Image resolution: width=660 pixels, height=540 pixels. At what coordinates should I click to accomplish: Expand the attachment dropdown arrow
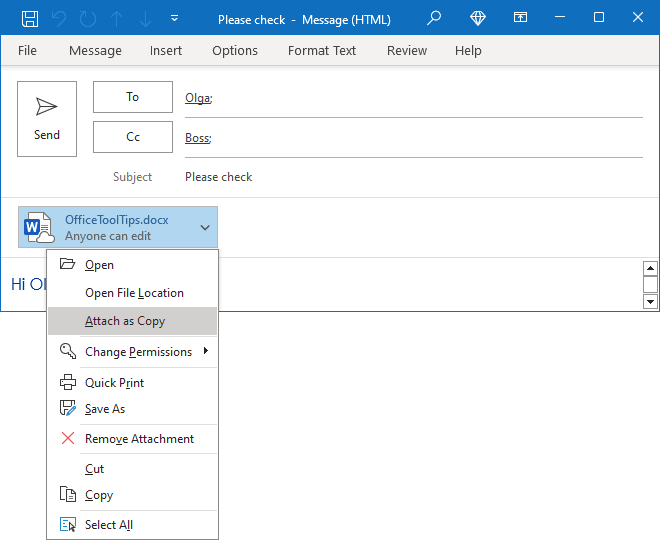[x=205, y=228]
